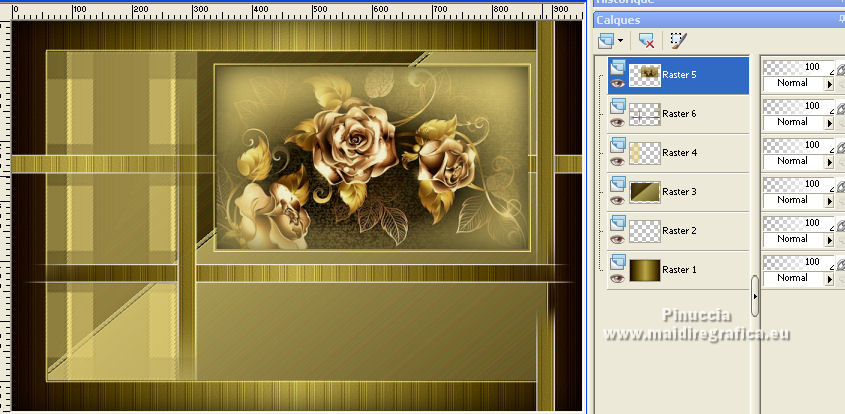Click the Delete Layer icon

(x=646, y=40)
